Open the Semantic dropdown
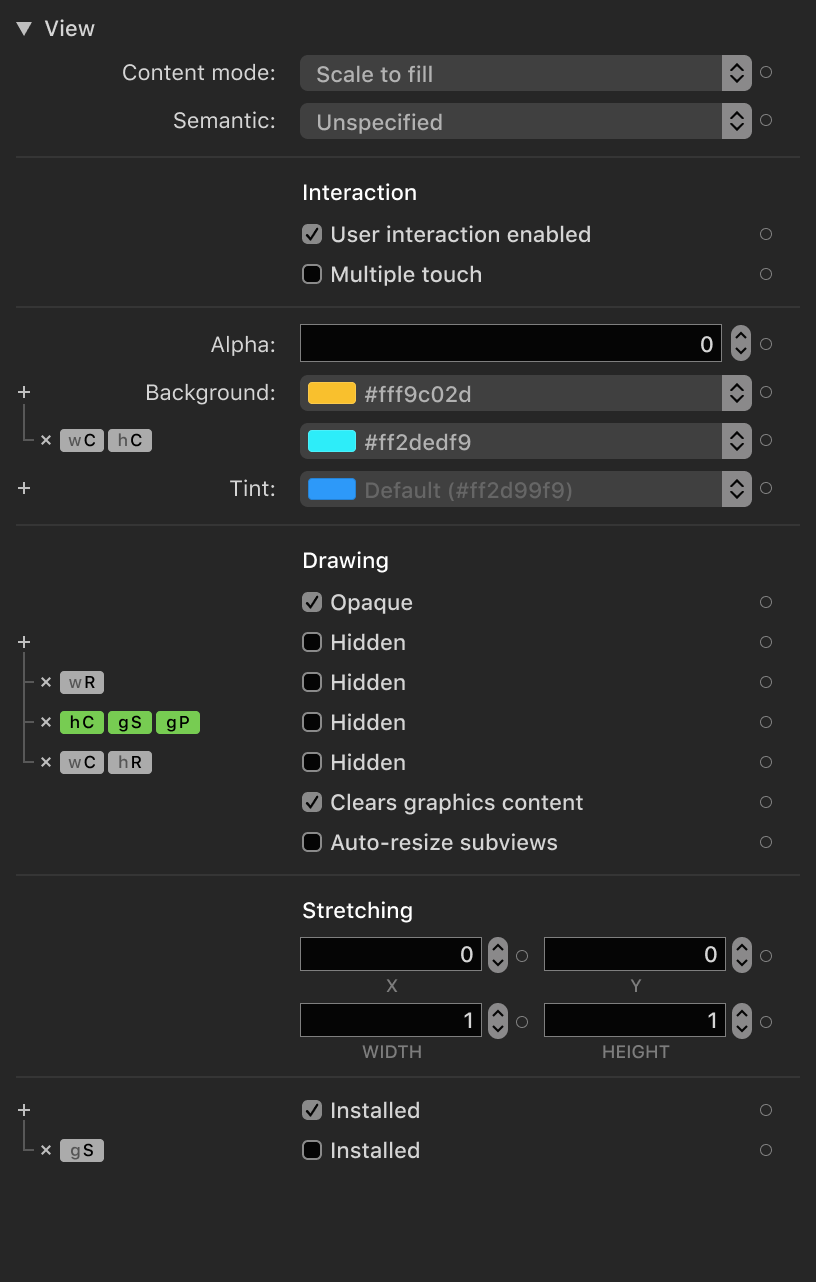Viewport: 816px width, 1282px height. point(735,121)
